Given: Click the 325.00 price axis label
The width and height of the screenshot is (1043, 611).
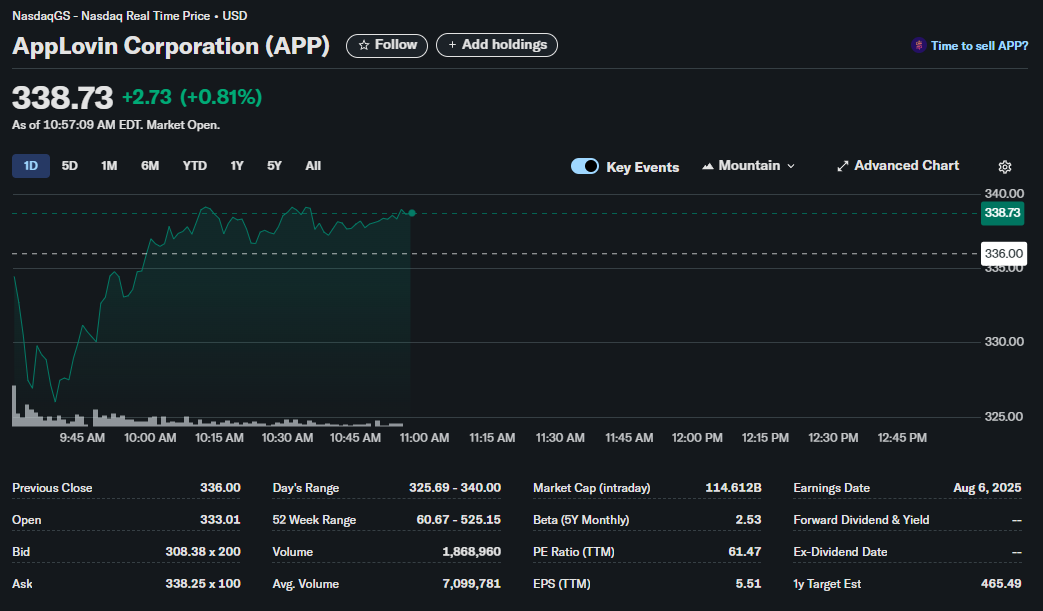Looking at the screenshot, I should pyautogui.click(x=1004, y=417).
